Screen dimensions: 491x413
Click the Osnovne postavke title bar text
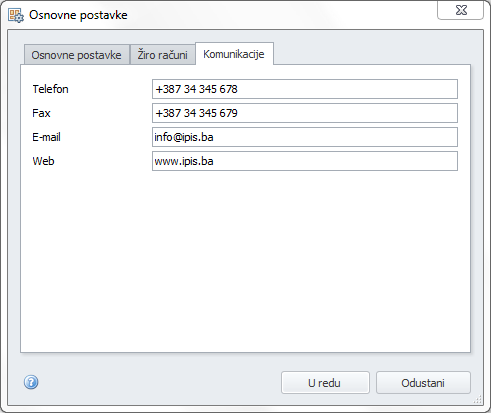[x=78, y=15]
